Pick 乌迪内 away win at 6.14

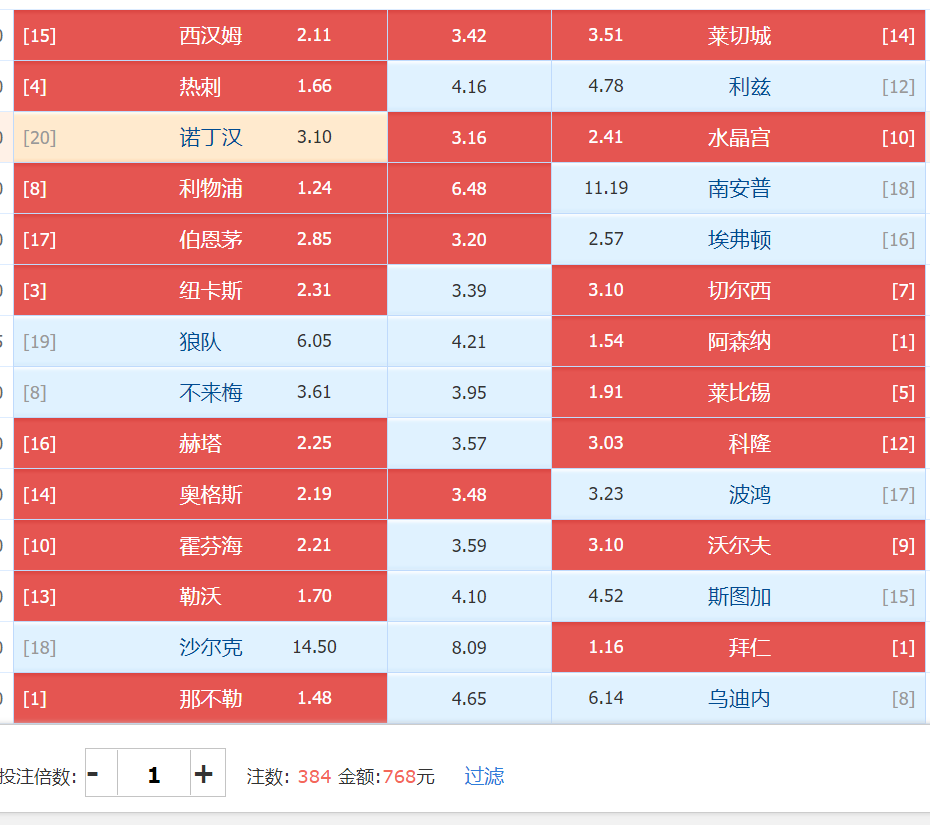click(x=738, y=698)
